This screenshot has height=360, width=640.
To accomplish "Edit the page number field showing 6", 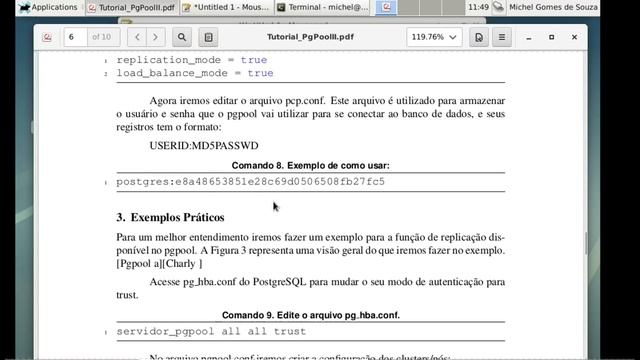I will [x=75, y=37].
